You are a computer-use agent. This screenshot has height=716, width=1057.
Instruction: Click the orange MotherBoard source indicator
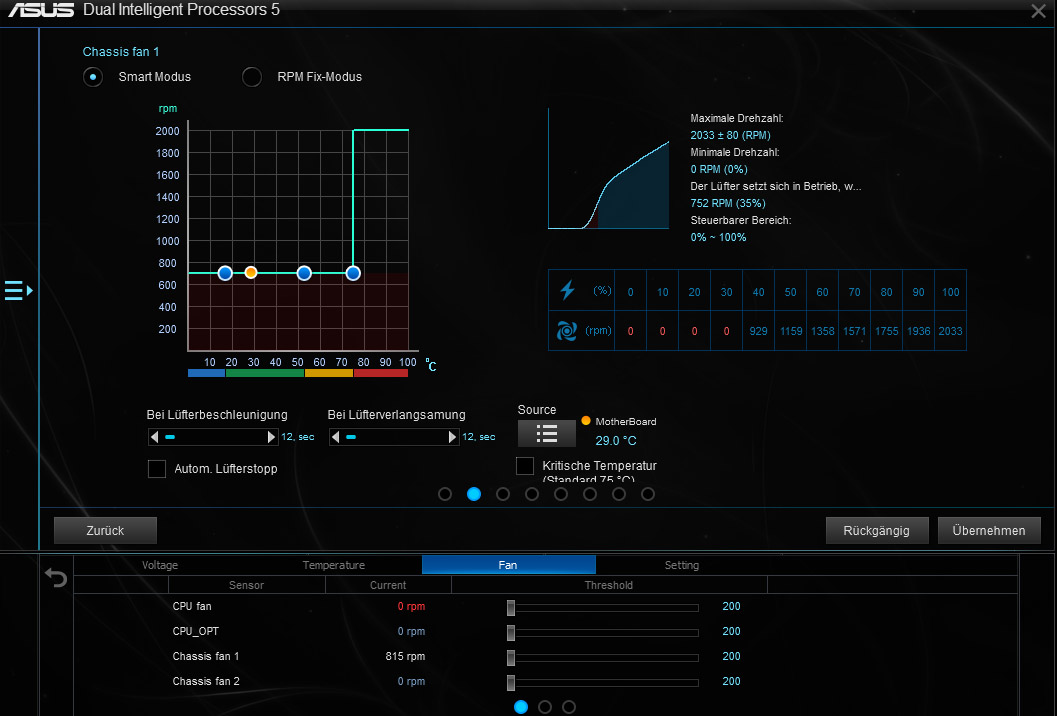(586, 421)
